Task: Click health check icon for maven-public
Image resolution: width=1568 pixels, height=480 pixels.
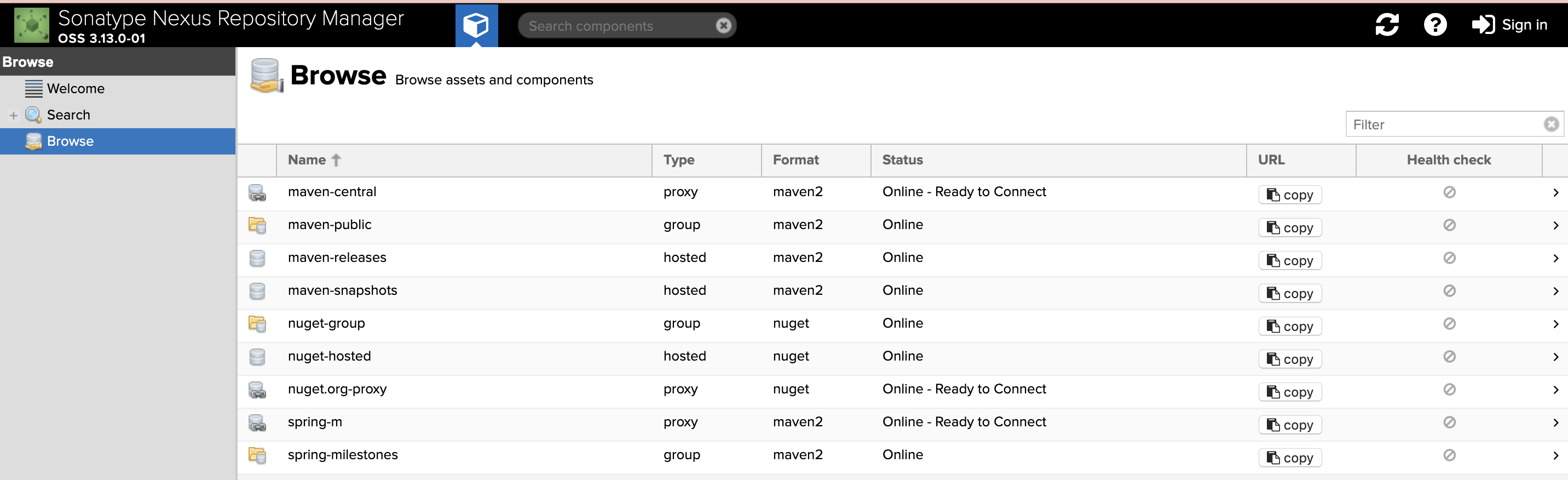Action: click(1449, 225)
